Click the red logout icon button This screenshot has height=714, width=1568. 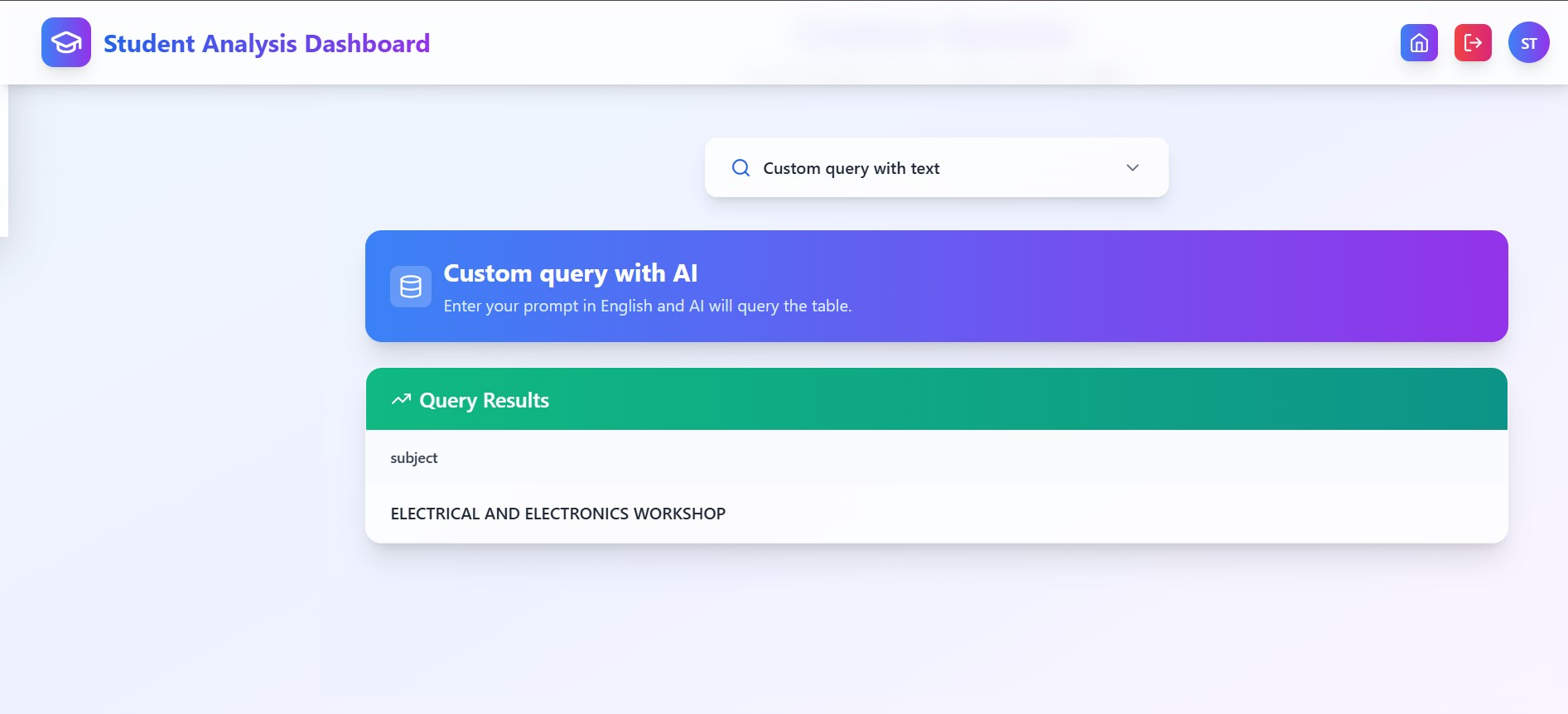[x=1473, y=43]
